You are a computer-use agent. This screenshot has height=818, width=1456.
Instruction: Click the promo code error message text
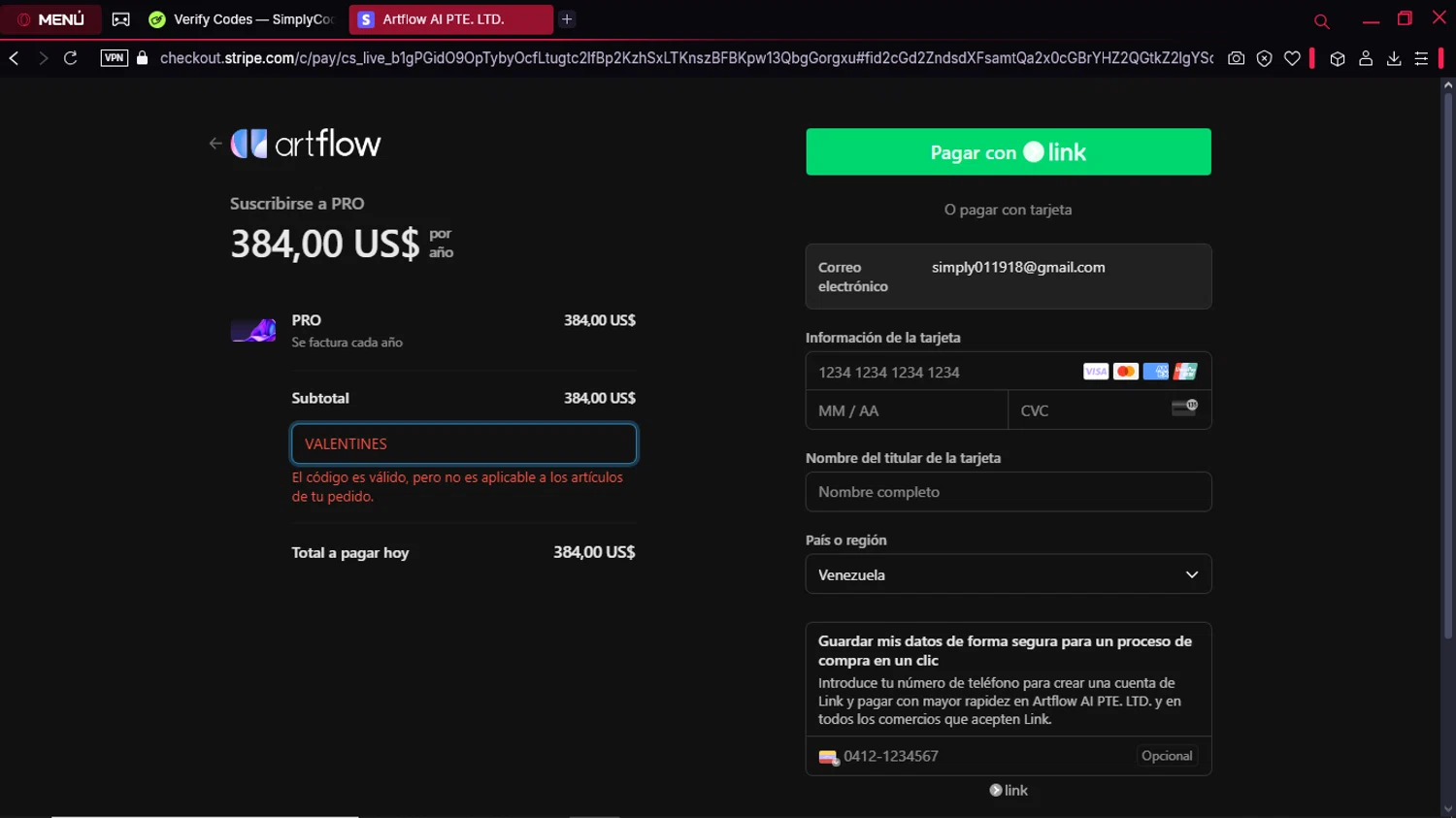click(x=457, y=487)
